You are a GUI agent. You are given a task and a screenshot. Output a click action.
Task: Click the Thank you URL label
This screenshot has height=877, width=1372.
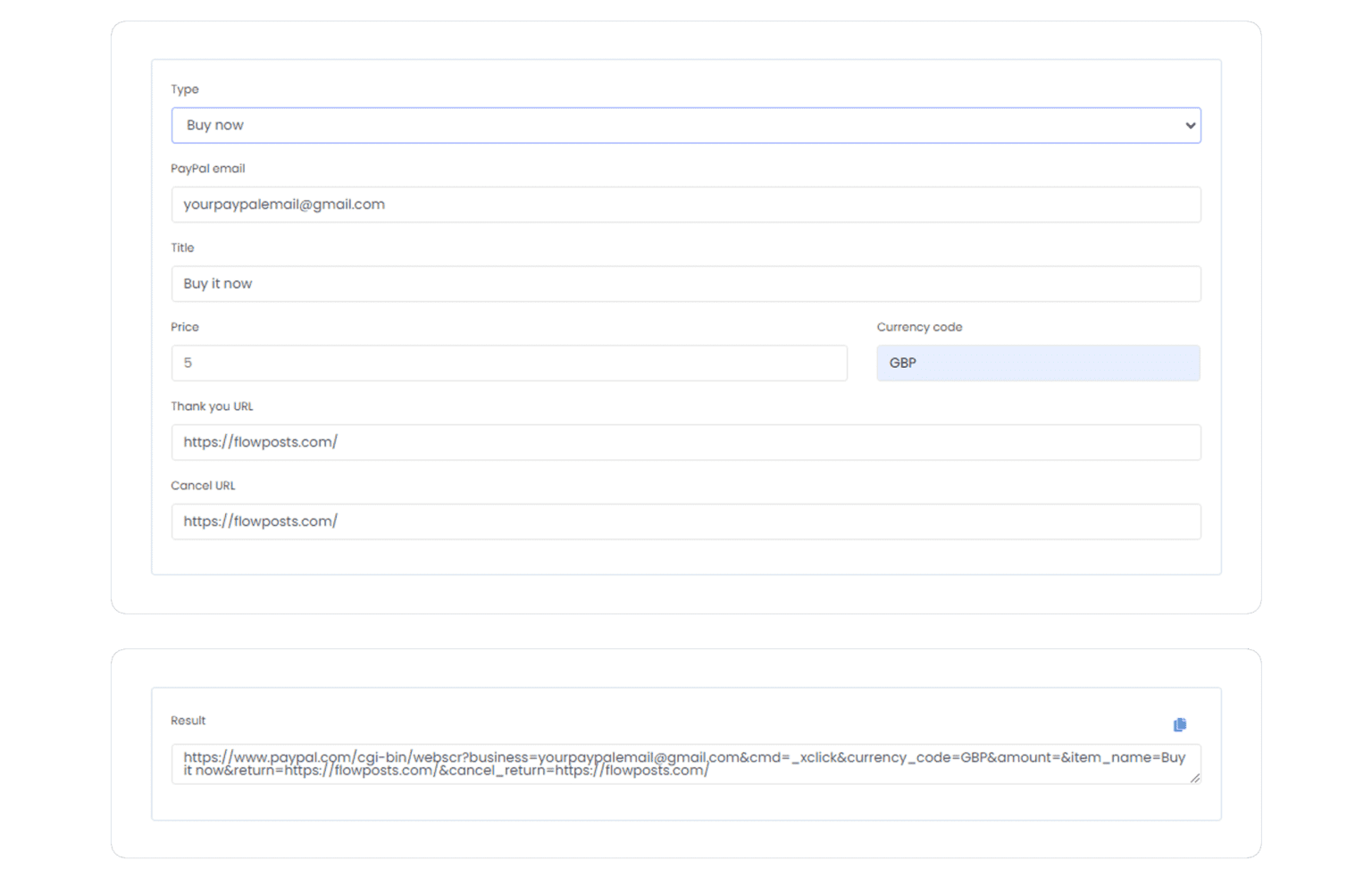point(212,406)
